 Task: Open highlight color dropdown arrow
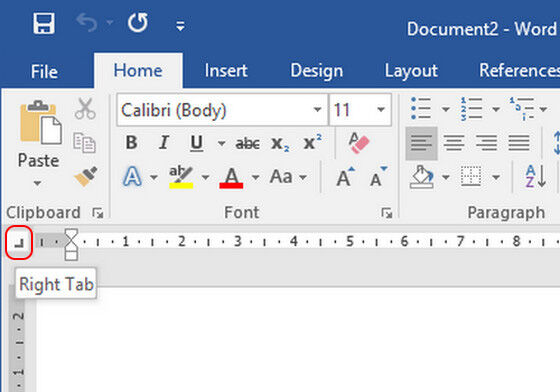(x=205, y=177)
